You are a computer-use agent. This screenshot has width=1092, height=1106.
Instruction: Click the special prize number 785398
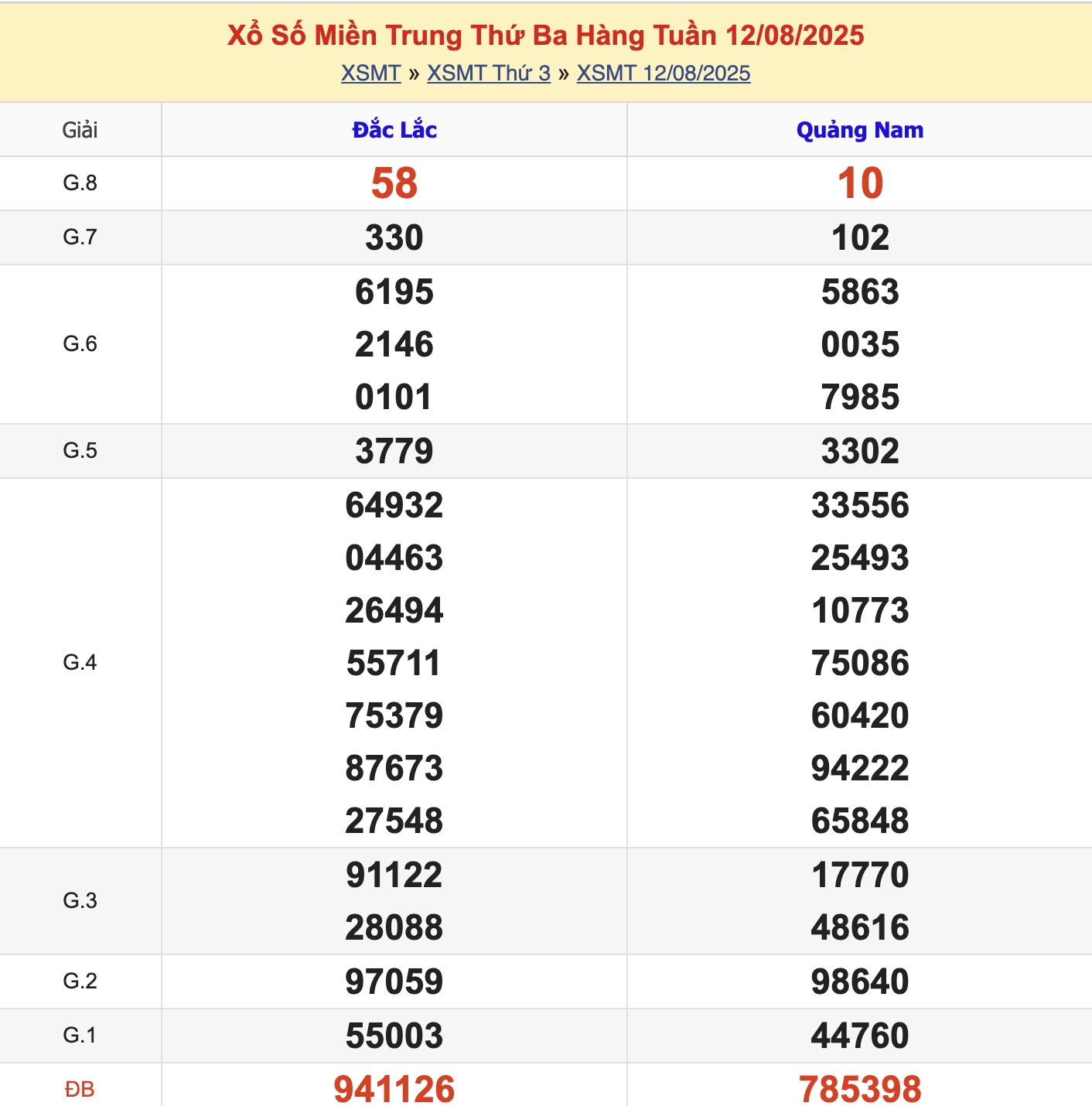point(860,1090)
